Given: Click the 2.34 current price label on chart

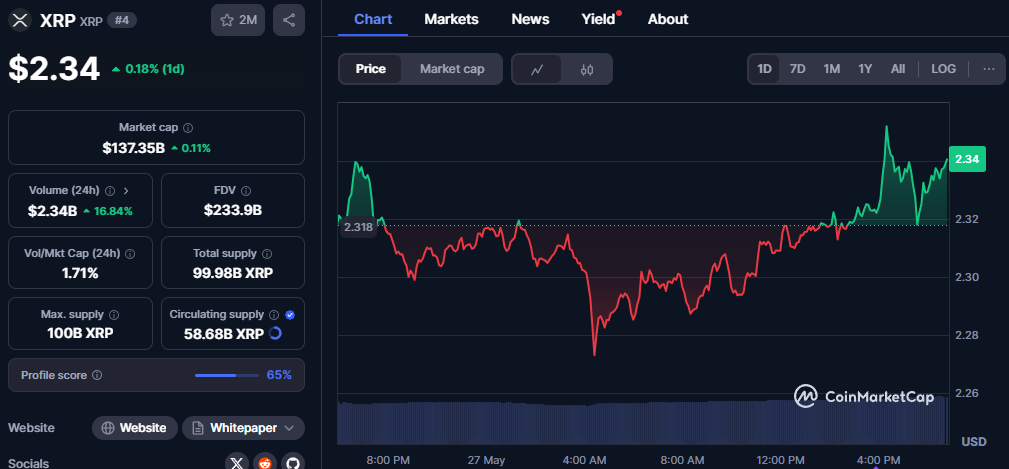Looking at the screenshot, I should pos(967,159).
